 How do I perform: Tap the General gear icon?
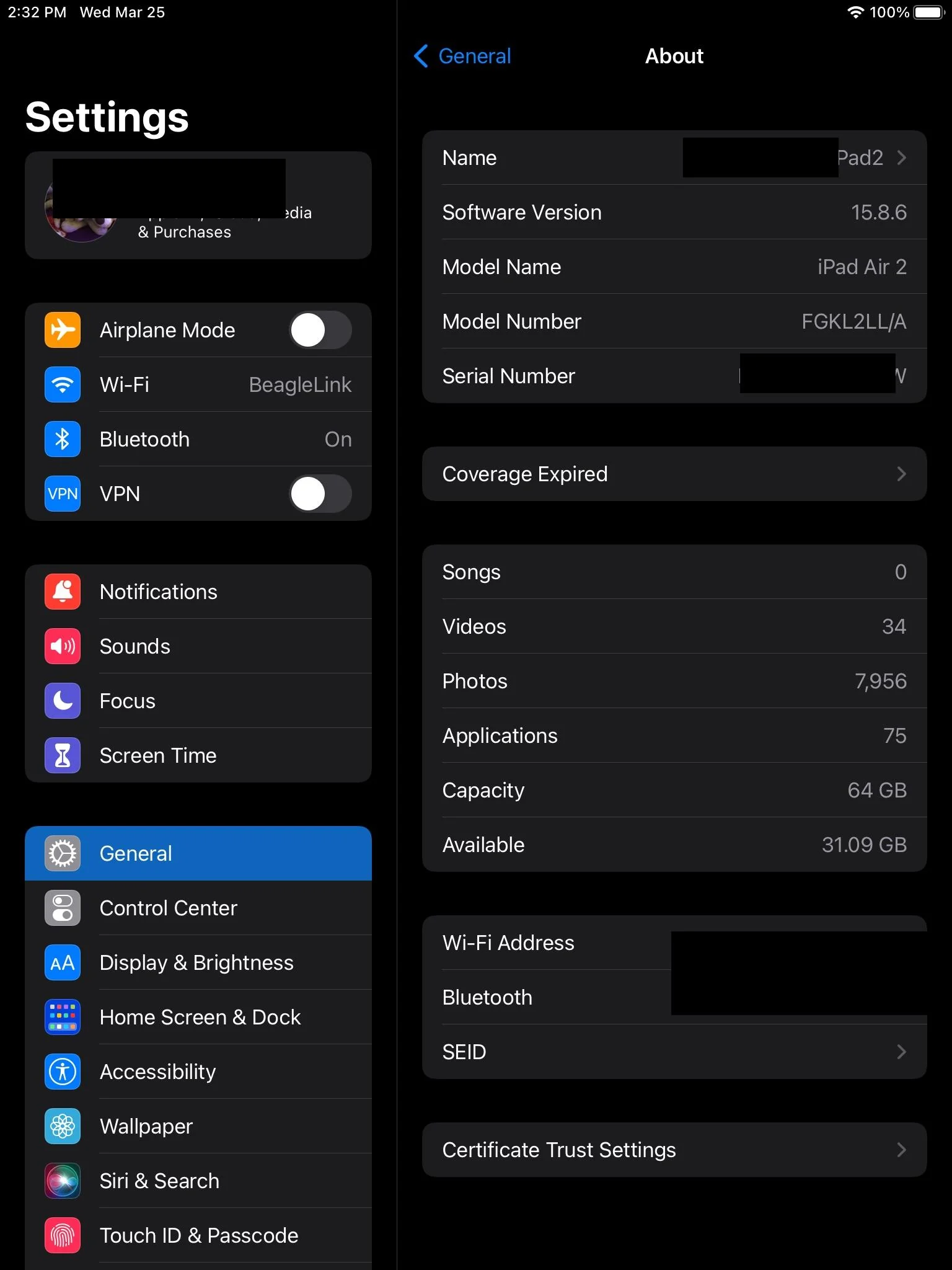[x=63, y=853]
